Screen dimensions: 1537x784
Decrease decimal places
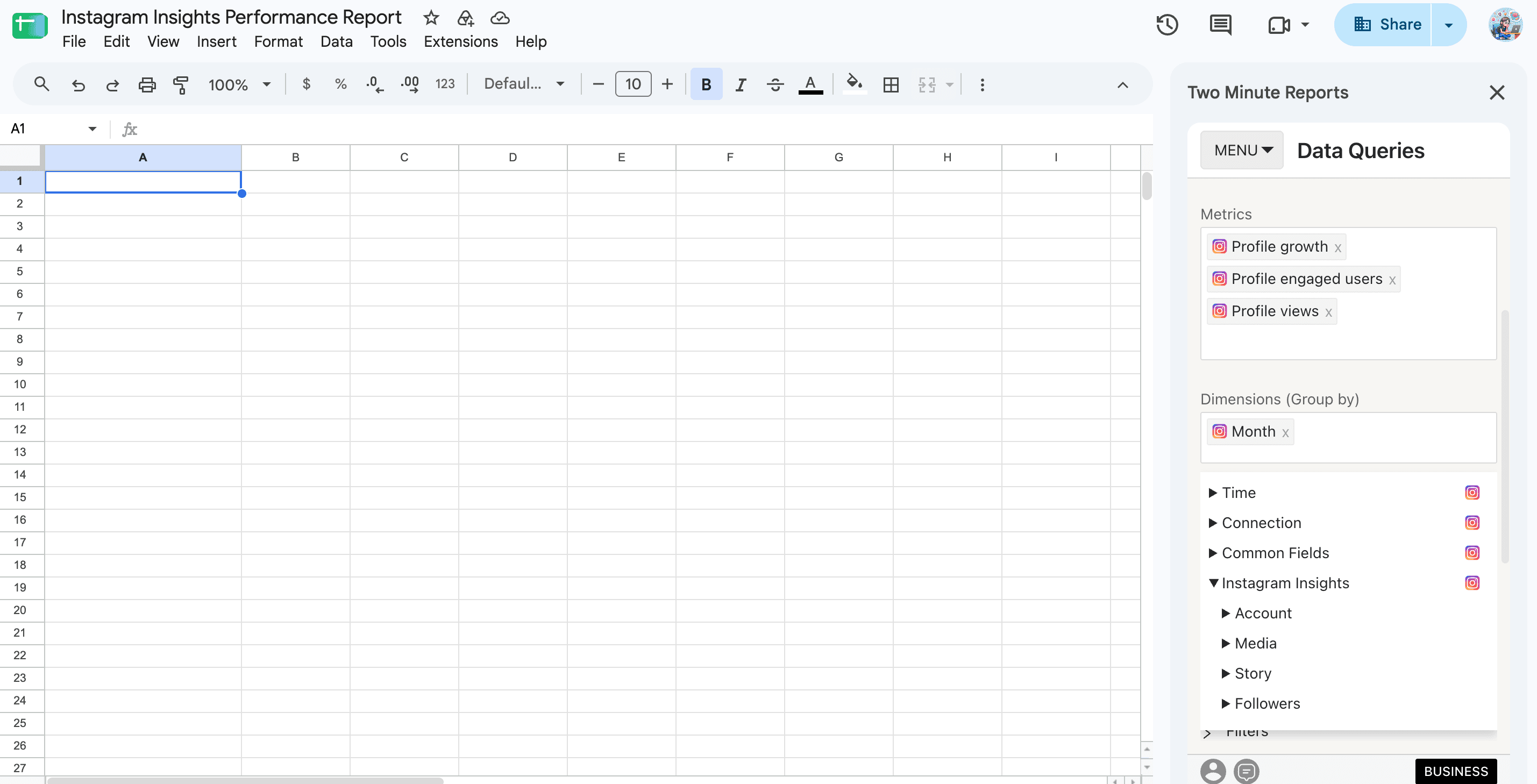coord(375,84)
